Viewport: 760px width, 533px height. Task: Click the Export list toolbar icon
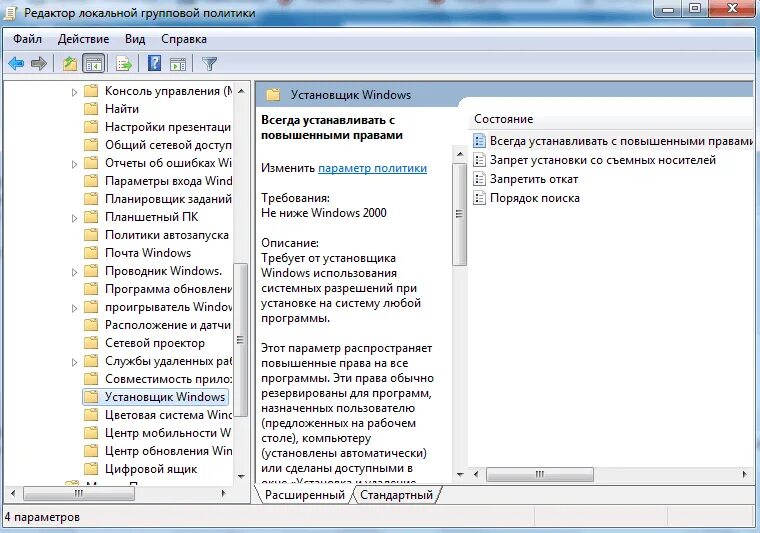[x=124, y=63]
